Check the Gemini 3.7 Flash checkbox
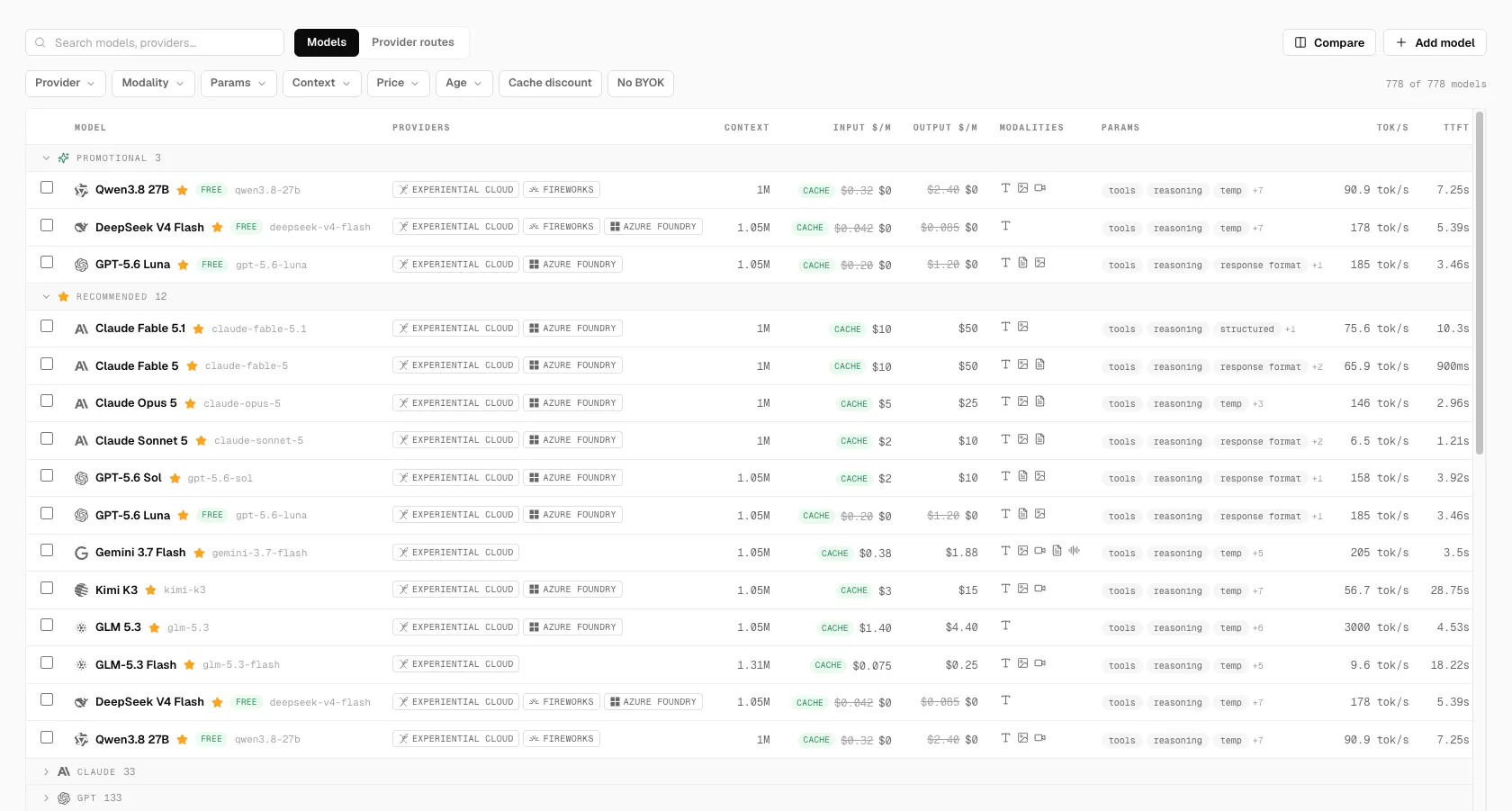1512x811 pixels. coord(47,550)
